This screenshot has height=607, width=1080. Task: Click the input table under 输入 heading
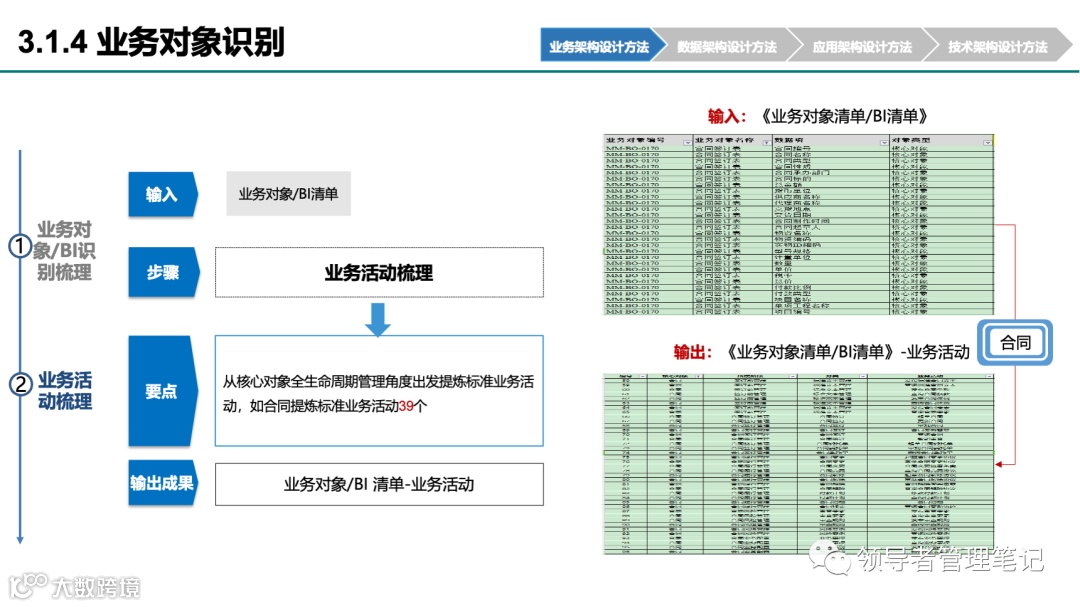point(799,225)
